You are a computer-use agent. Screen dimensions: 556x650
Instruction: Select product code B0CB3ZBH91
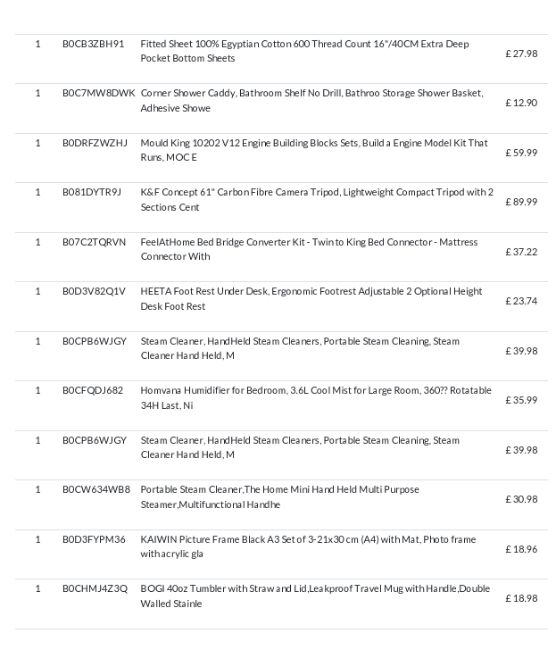pyautogui.click(x=93, y=44)
